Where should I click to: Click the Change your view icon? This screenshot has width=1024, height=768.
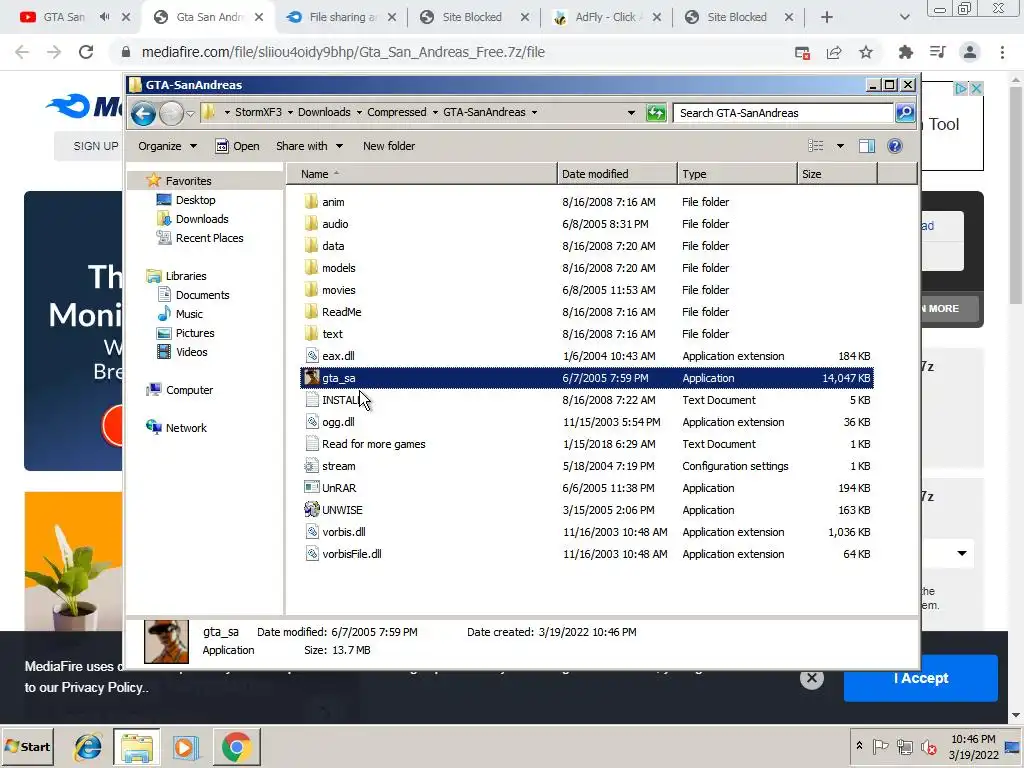(816, 146)
